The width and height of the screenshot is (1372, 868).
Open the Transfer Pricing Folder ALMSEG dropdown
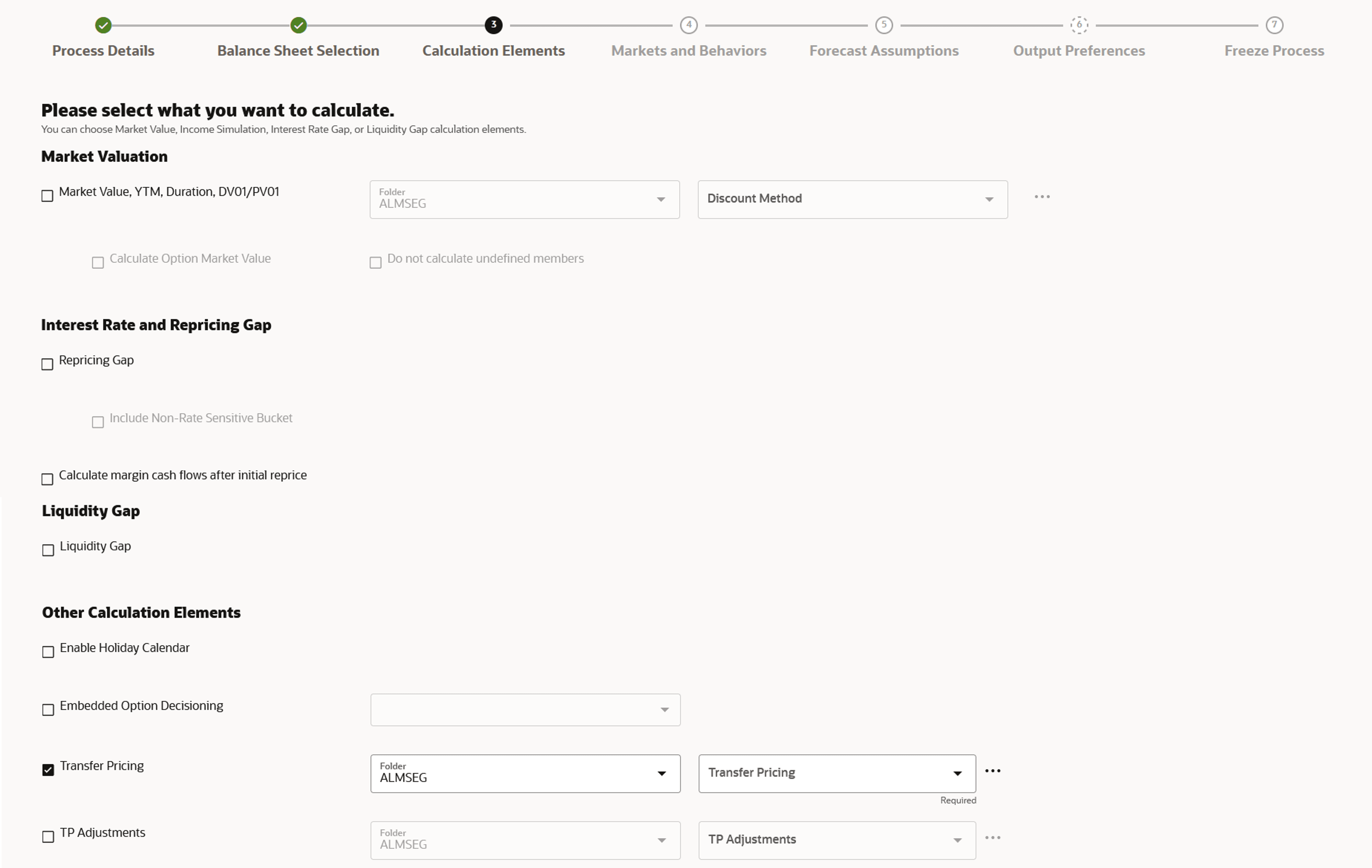[x=525, y=773]
